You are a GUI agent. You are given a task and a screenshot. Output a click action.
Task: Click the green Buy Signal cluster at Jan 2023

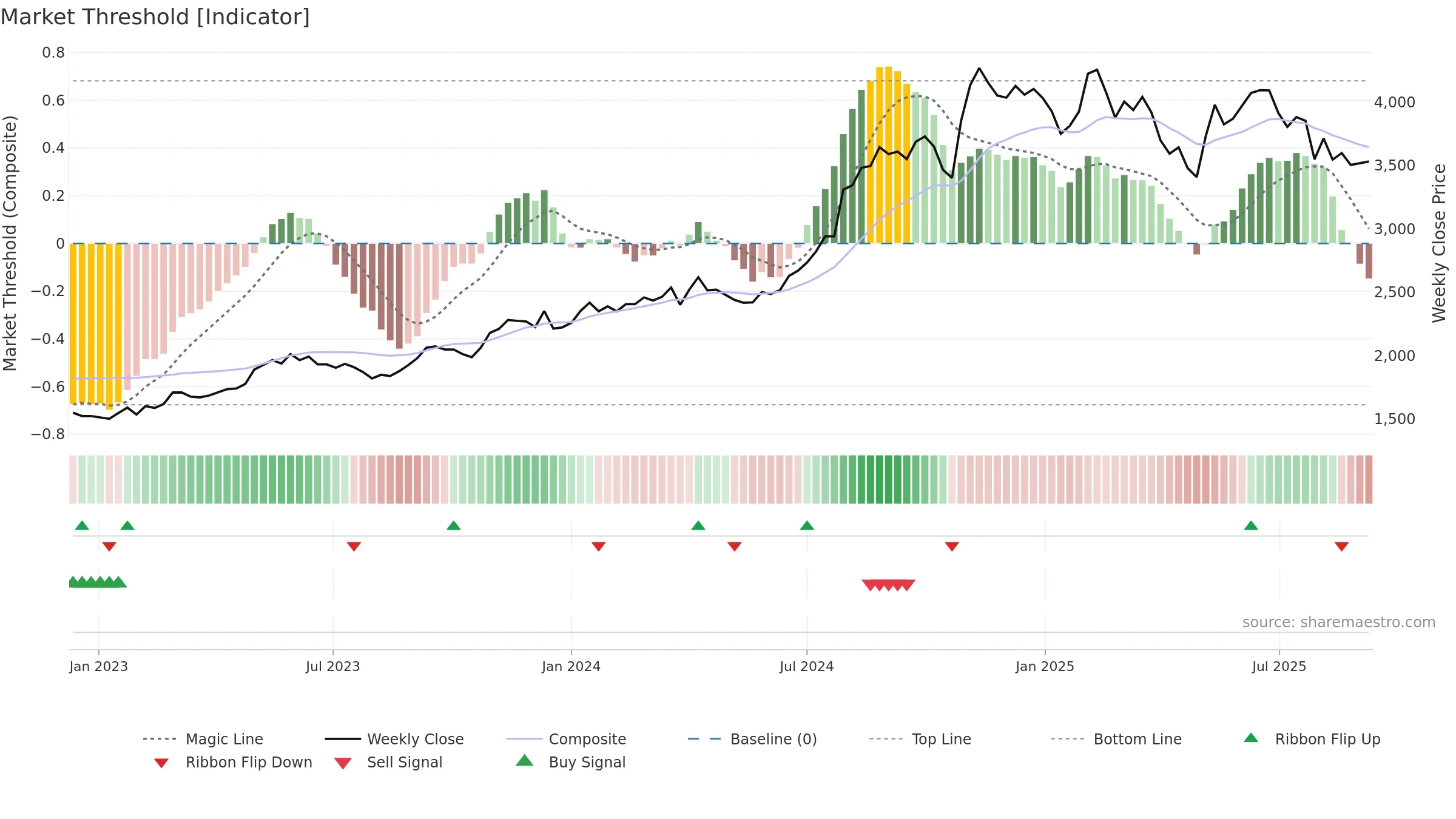pos(97,582)
